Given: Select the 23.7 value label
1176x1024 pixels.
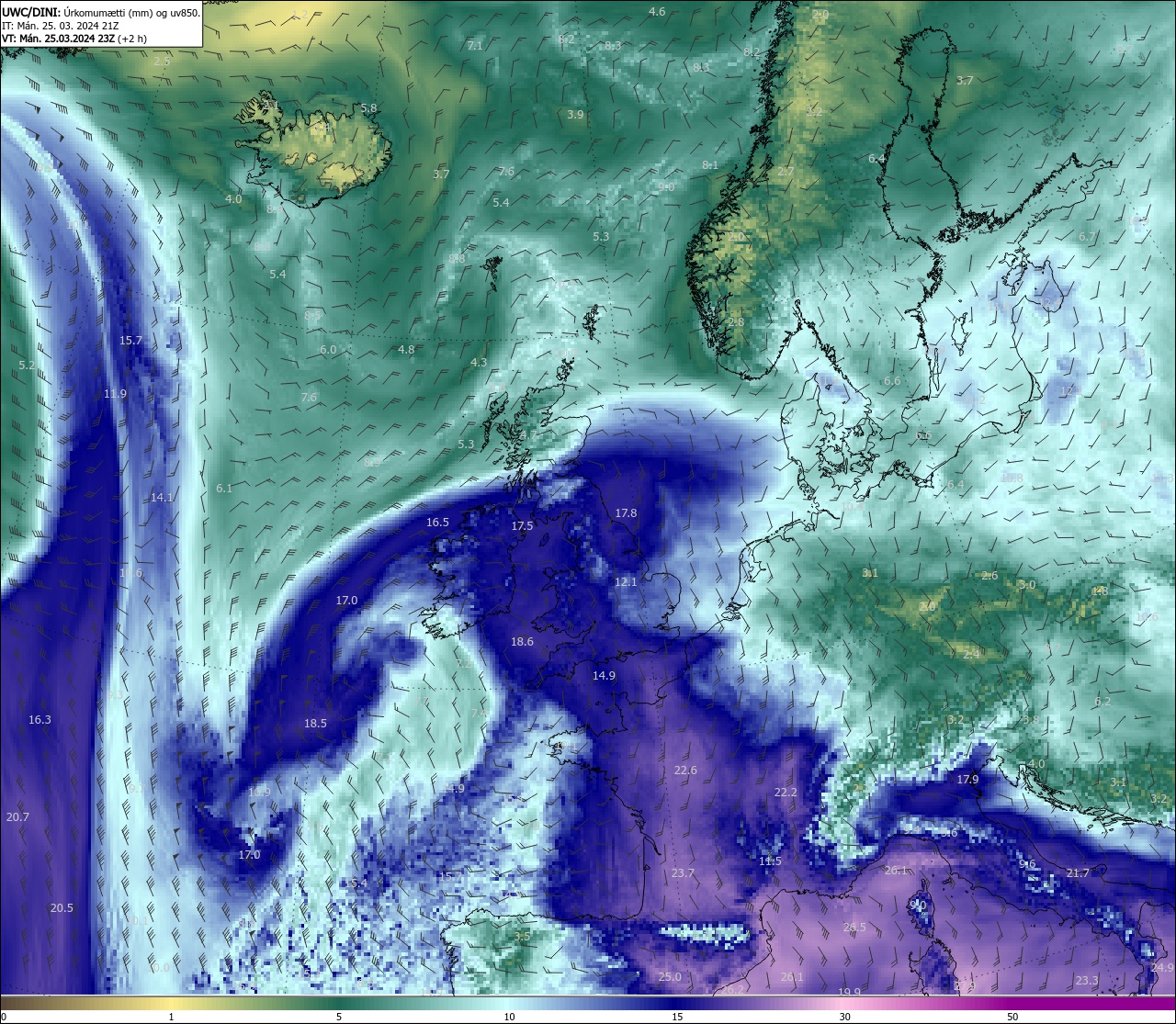Looking at the screenshot, I should [683, 873].
